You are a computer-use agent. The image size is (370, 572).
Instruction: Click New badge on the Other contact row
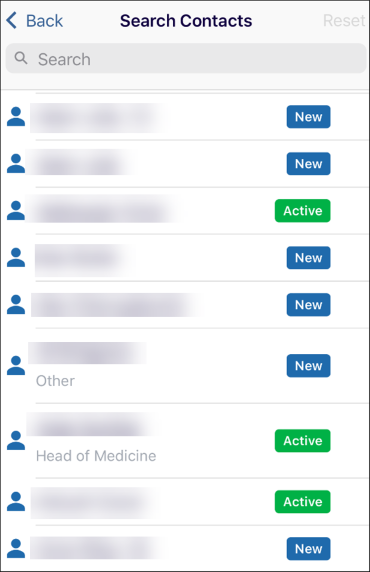tap(308, 366)
